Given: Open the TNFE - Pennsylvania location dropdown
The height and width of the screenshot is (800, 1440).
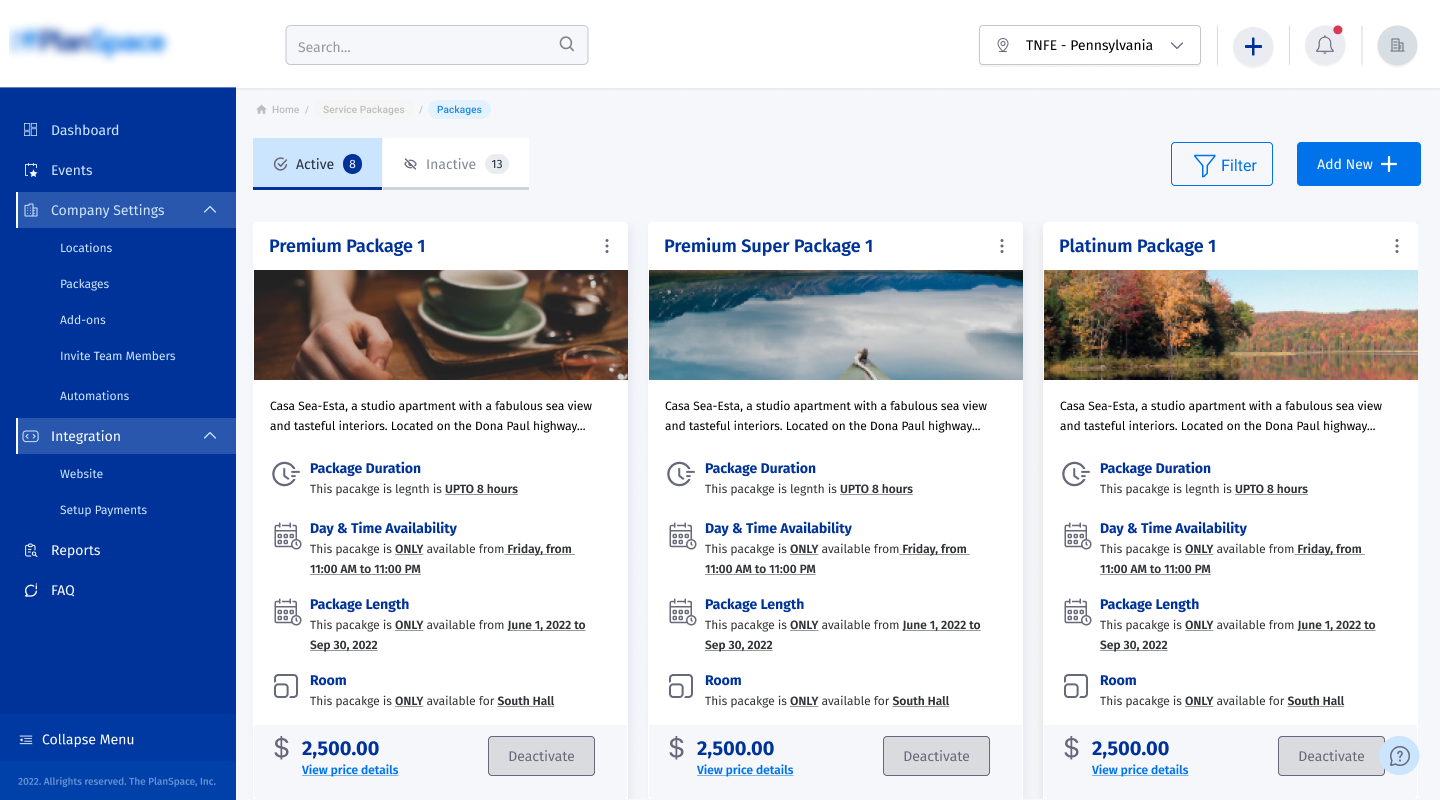Looking at the screenshot, I should click(1089, 46).
